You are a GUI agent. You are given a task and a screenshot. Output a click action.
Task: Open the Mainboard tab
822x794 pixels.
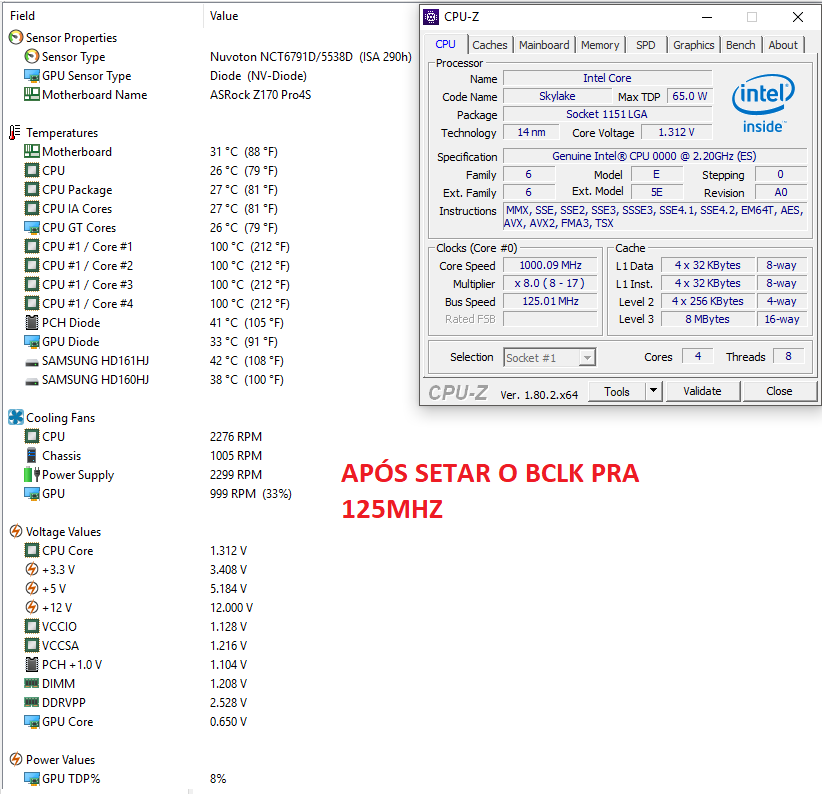(544, 45)
